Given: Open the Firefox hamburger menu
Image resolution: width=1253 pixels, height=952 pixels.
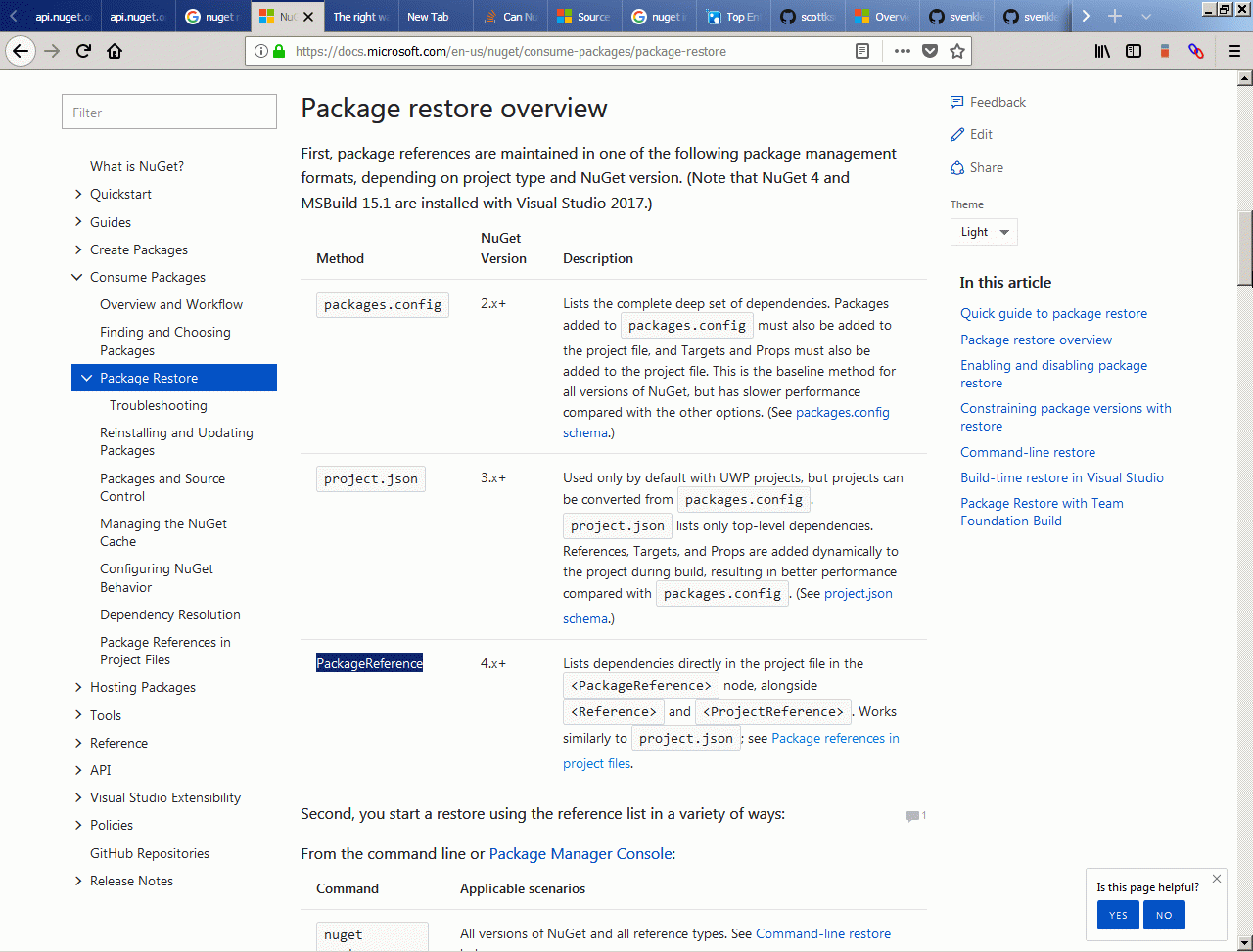Looking at the screenshot, I should pyautogui.click(x=1234, y=51).
